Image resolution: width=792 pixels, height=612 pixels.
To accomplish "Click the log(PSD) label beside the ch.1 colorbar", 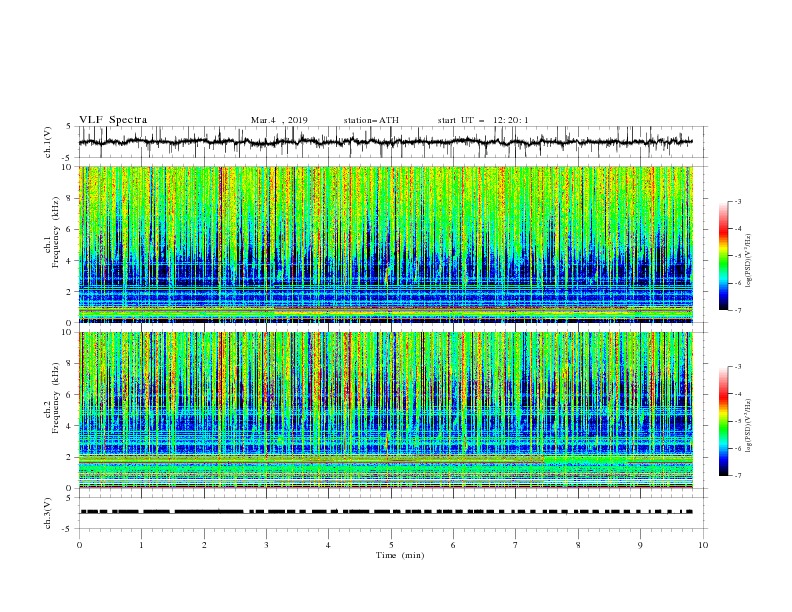I will click(x=748, y=261).
